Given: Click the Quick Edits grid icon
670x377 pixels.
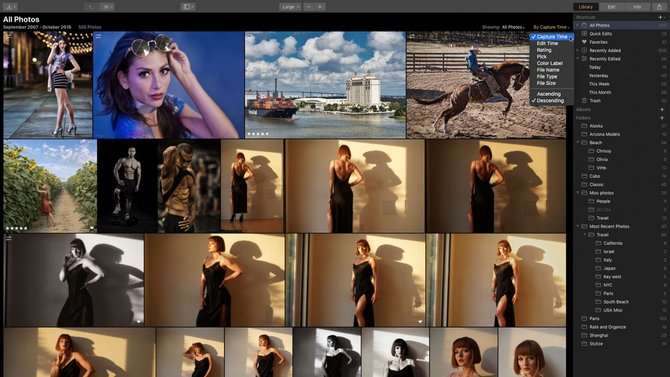Looking at the screenshot, I should point(584,33).
